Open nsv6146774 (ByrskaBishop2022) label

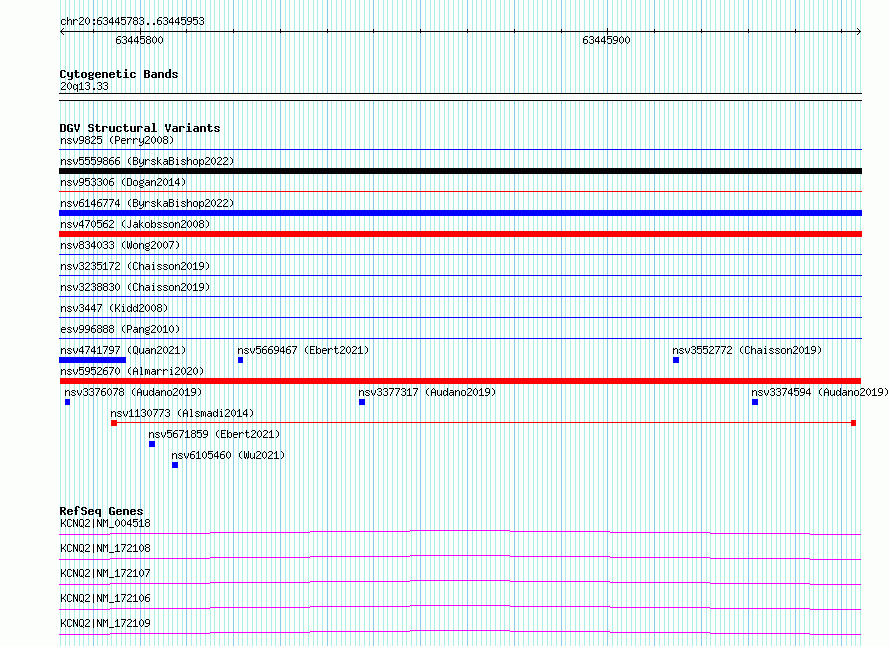click(x=147, y=203)
